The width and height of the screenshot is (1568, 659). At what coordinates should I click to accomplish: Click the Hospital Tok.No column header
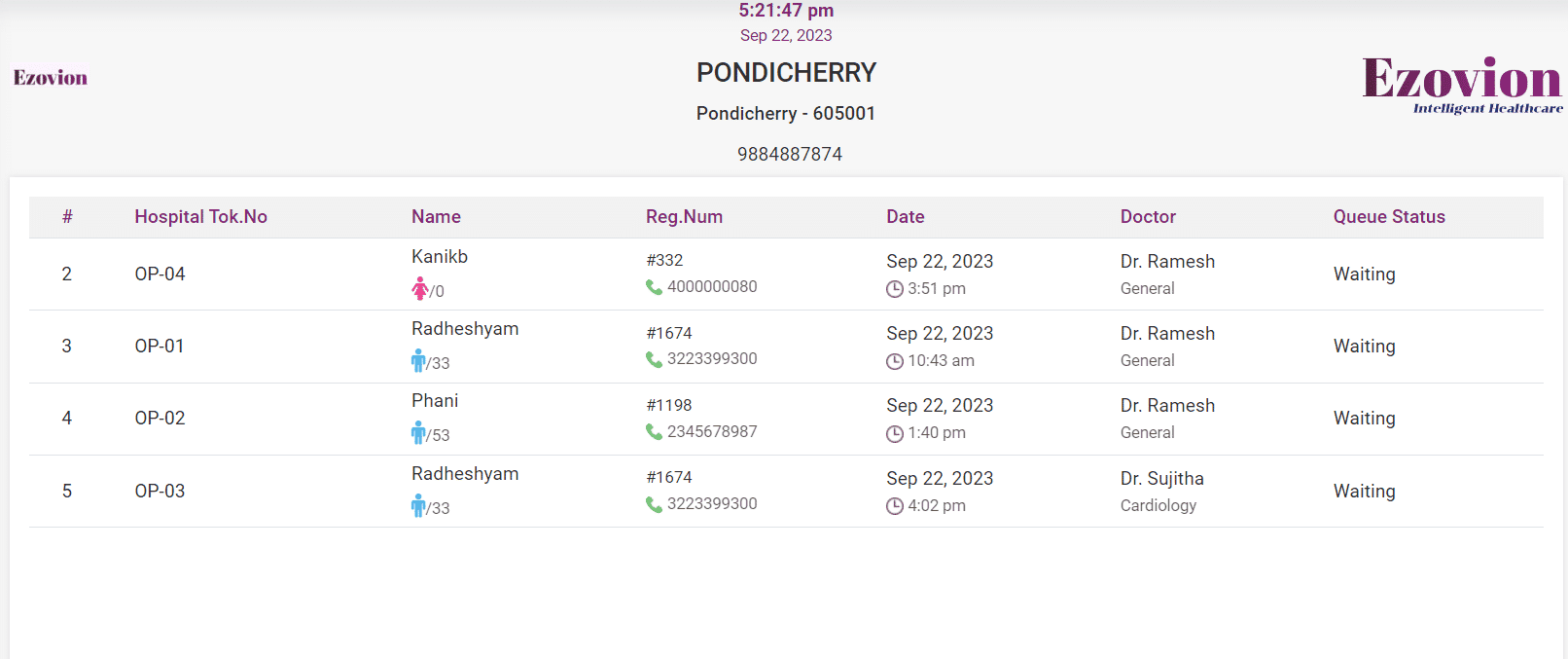point(200,217)
